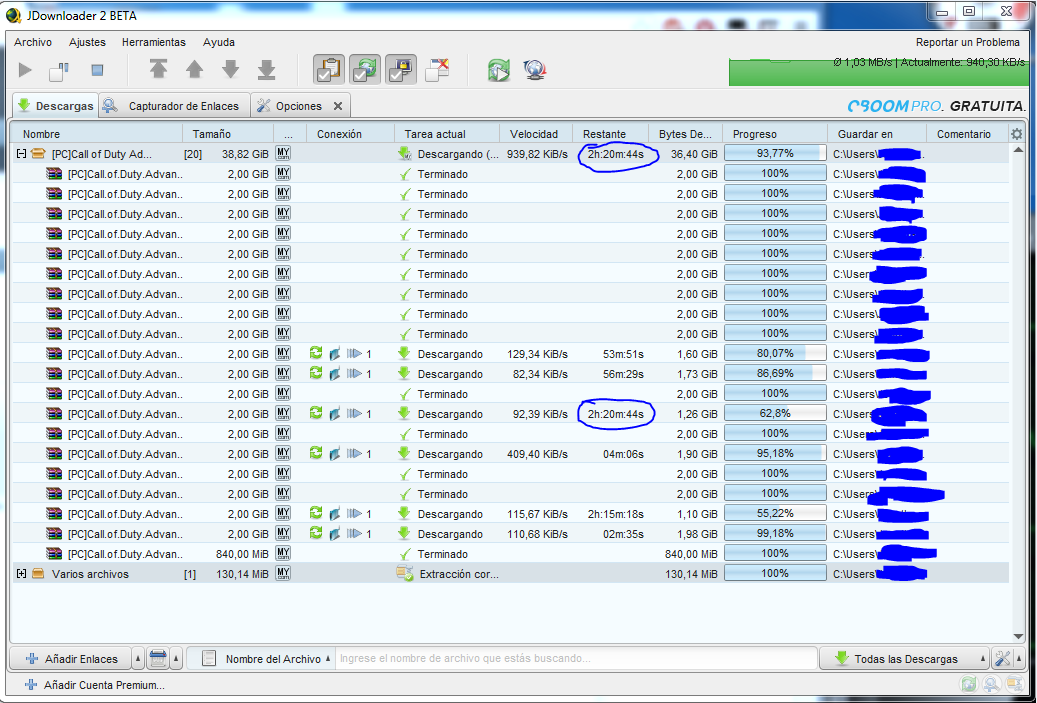Toggle clipboard monitoring in the toolbar
The image size is (1037, 703).
pyautogui.click(x=329, y=69)
